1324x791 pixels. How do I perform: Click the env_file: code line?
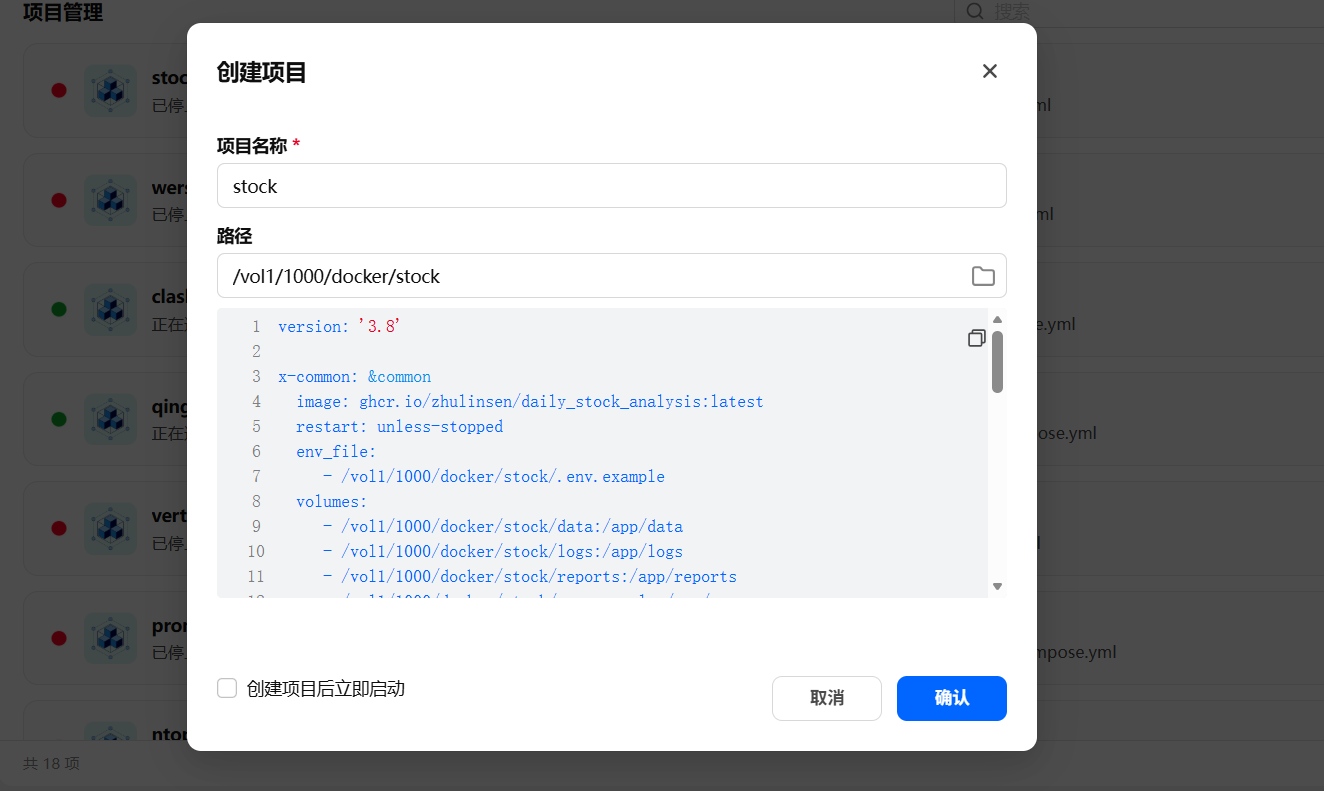(x=336, y=452)
